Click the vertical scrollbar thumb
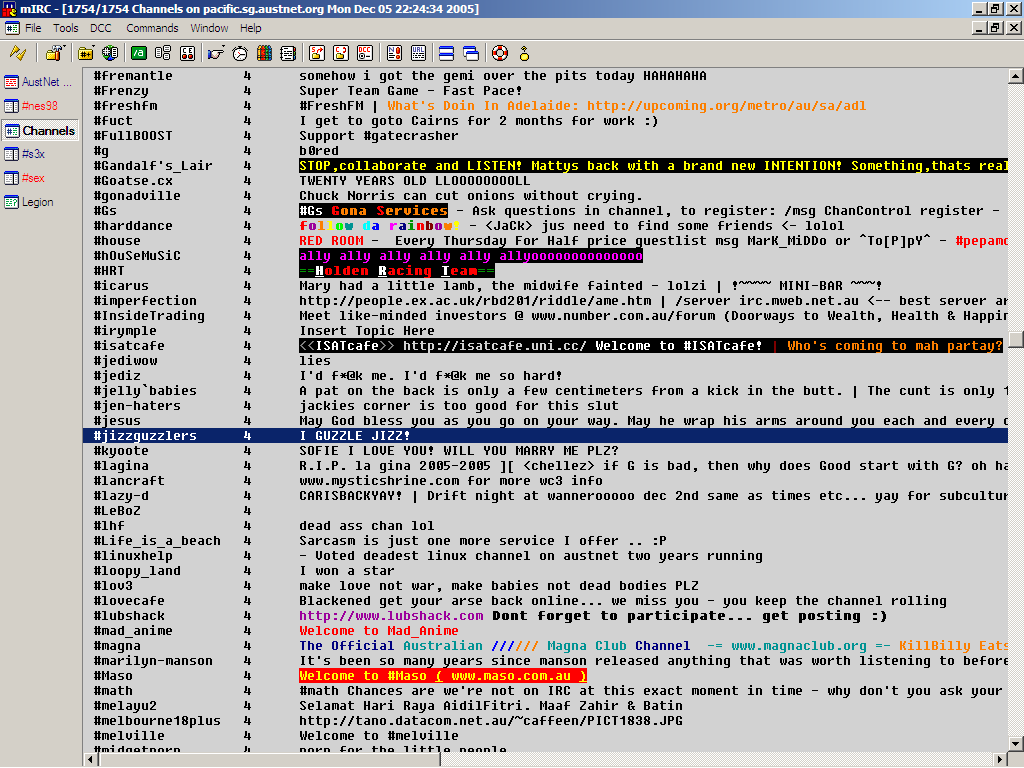1024x768 pixels. point(1015,340)
